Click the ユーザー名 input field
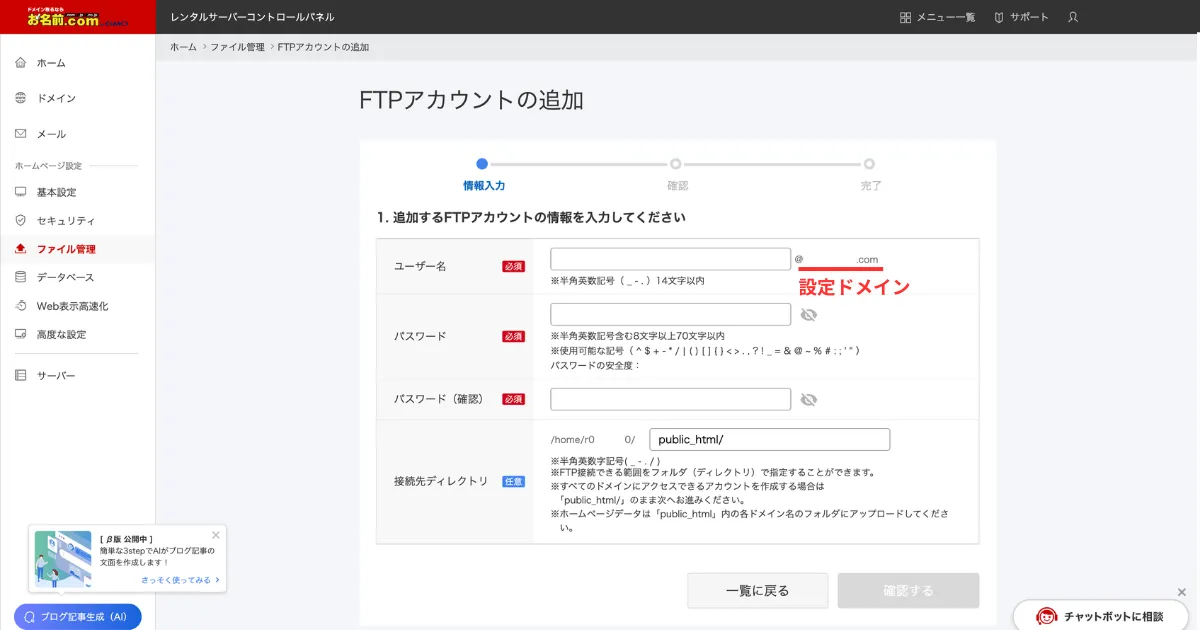 [x=670, y=260]
